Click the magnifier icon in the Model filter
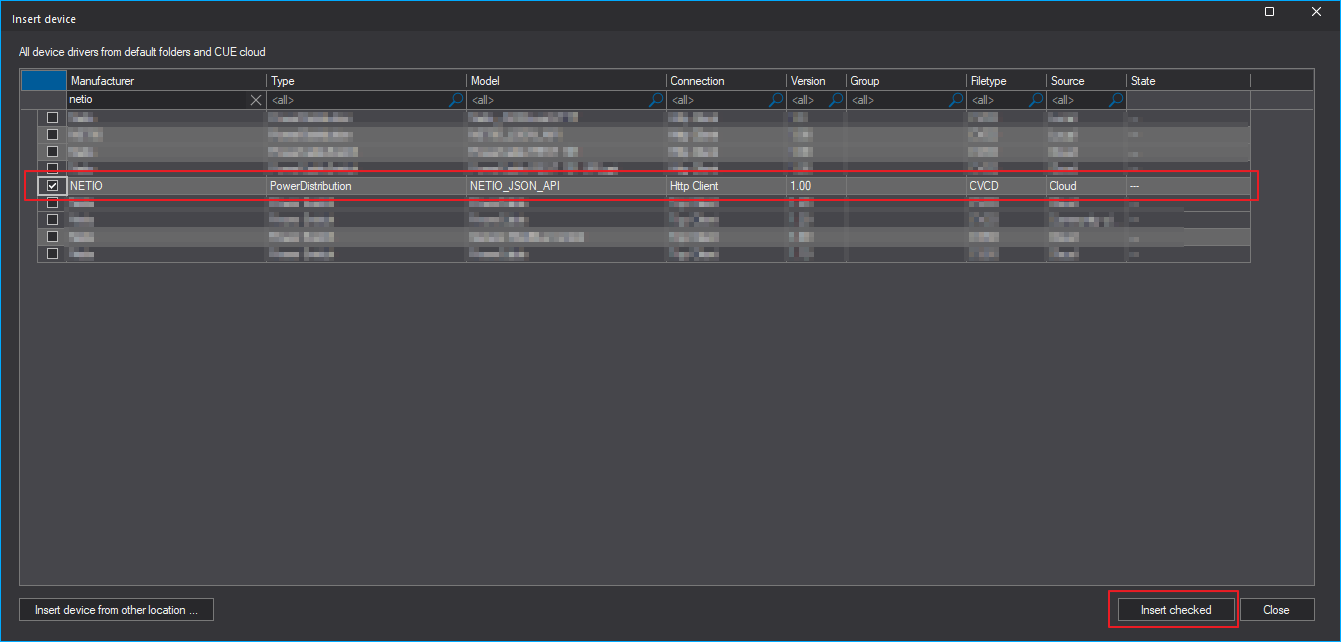Image resolution: width=1341 pixels, height=642 pixels. point(656,100)
